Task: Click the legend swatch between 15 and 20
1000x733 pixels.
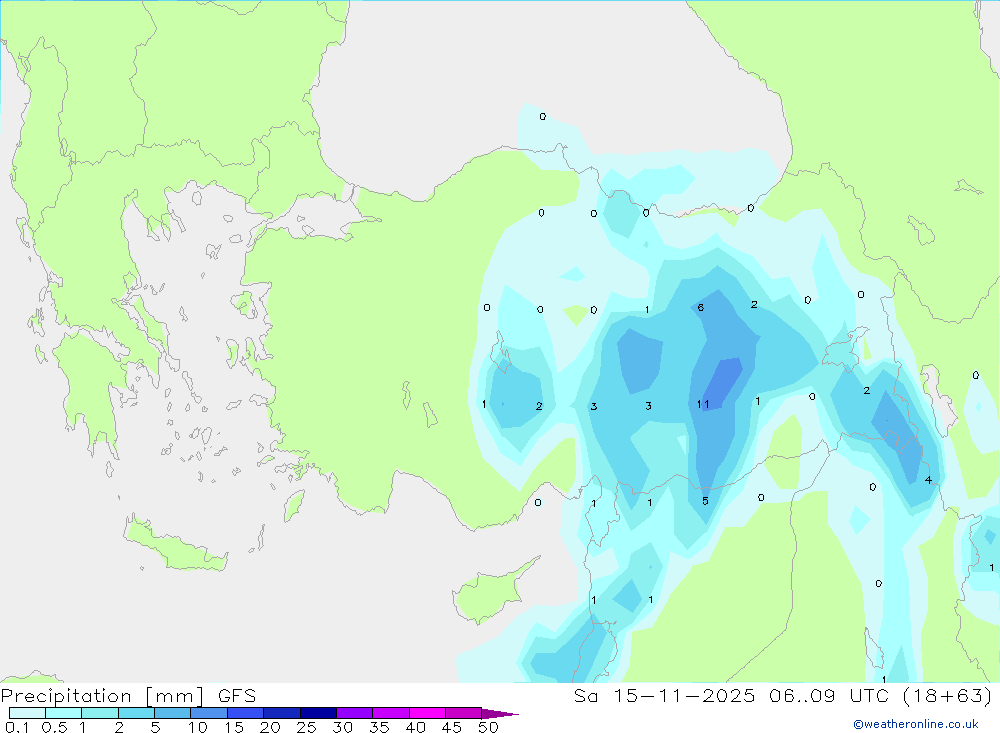Action: [x=245, y=713]
